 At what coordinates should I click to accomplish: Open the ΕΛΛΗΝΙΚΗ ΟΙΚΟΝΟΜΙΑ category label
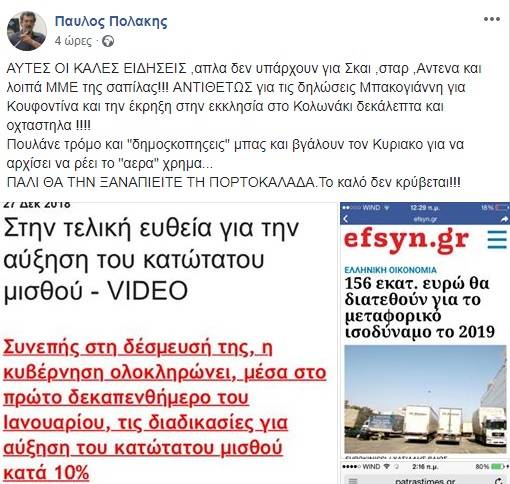390,269
